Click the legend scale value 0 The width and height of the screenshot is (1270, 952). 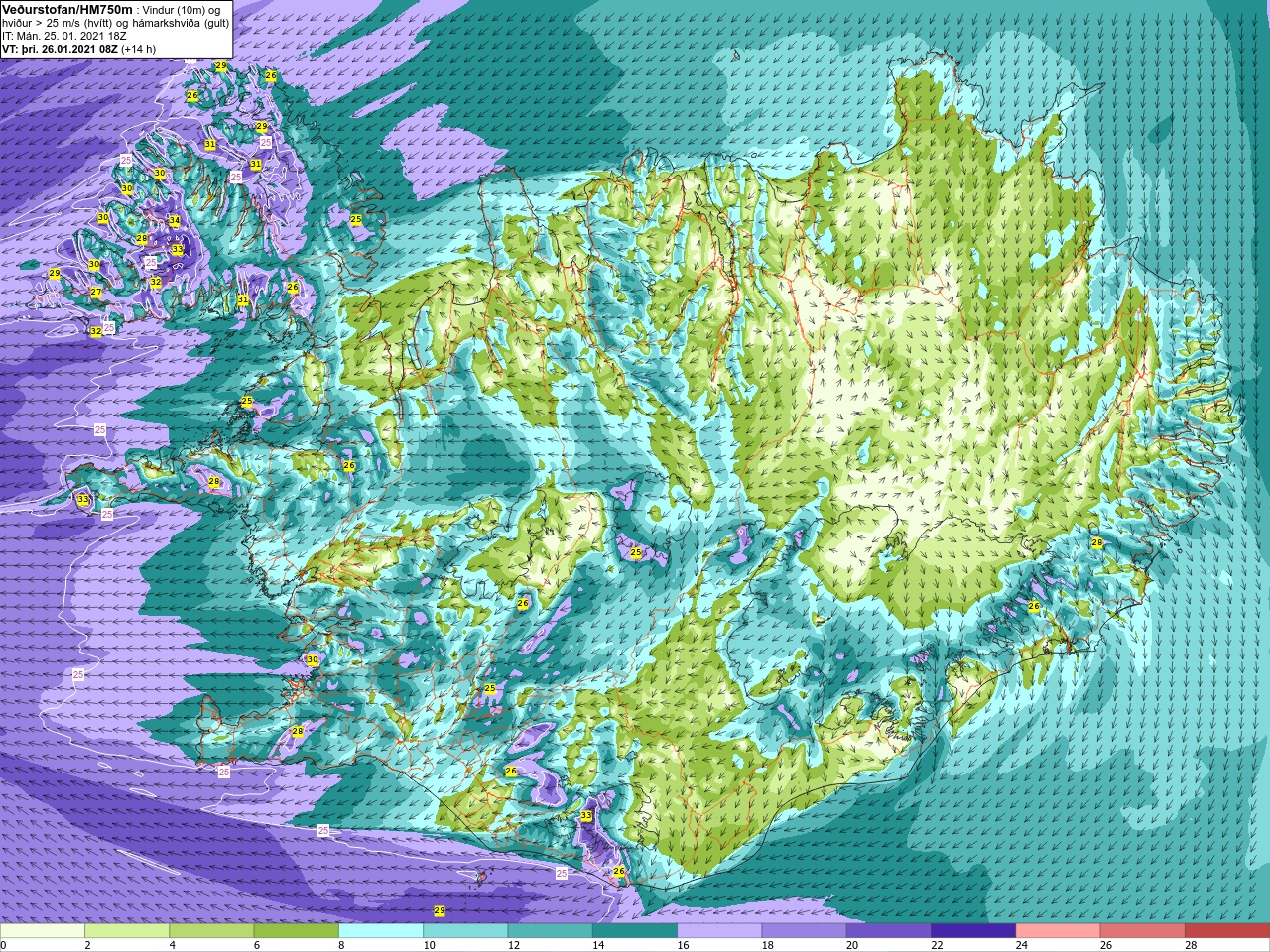[x=4, y=945]
